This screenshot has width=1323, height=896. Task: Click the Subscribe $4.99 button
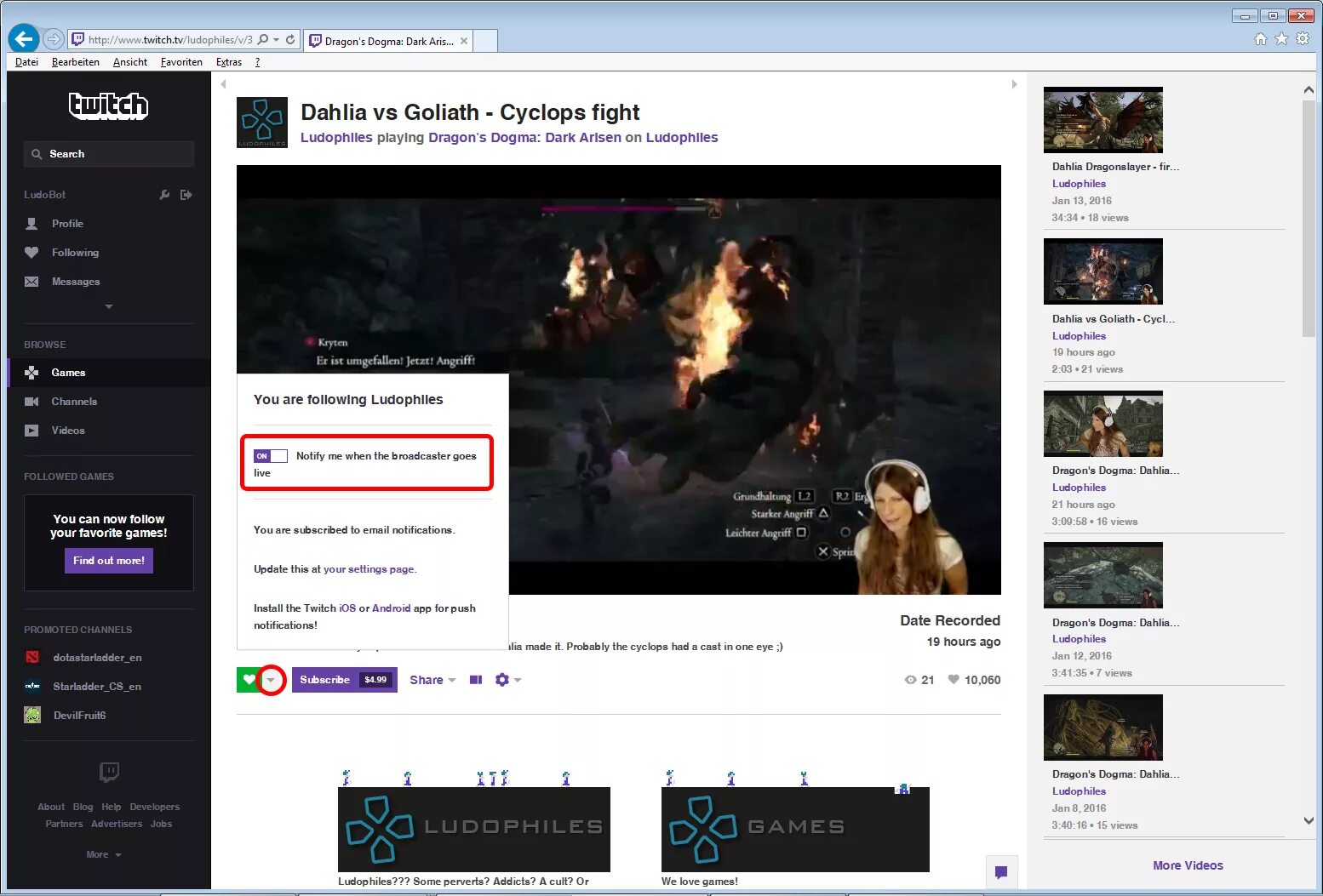pyautogui.click(x=345, y=680)
